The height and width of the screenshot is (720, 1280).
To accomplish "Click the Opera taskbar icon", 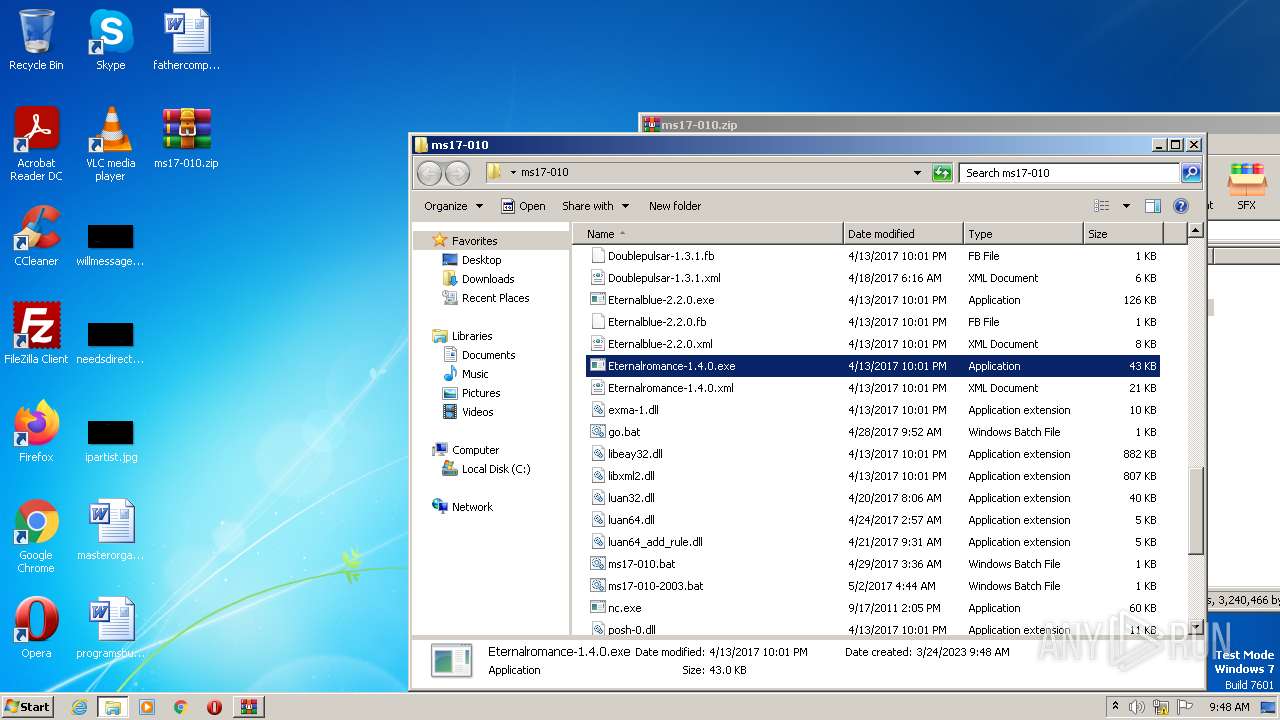I will pyautogui.click(x=214, y=707).
